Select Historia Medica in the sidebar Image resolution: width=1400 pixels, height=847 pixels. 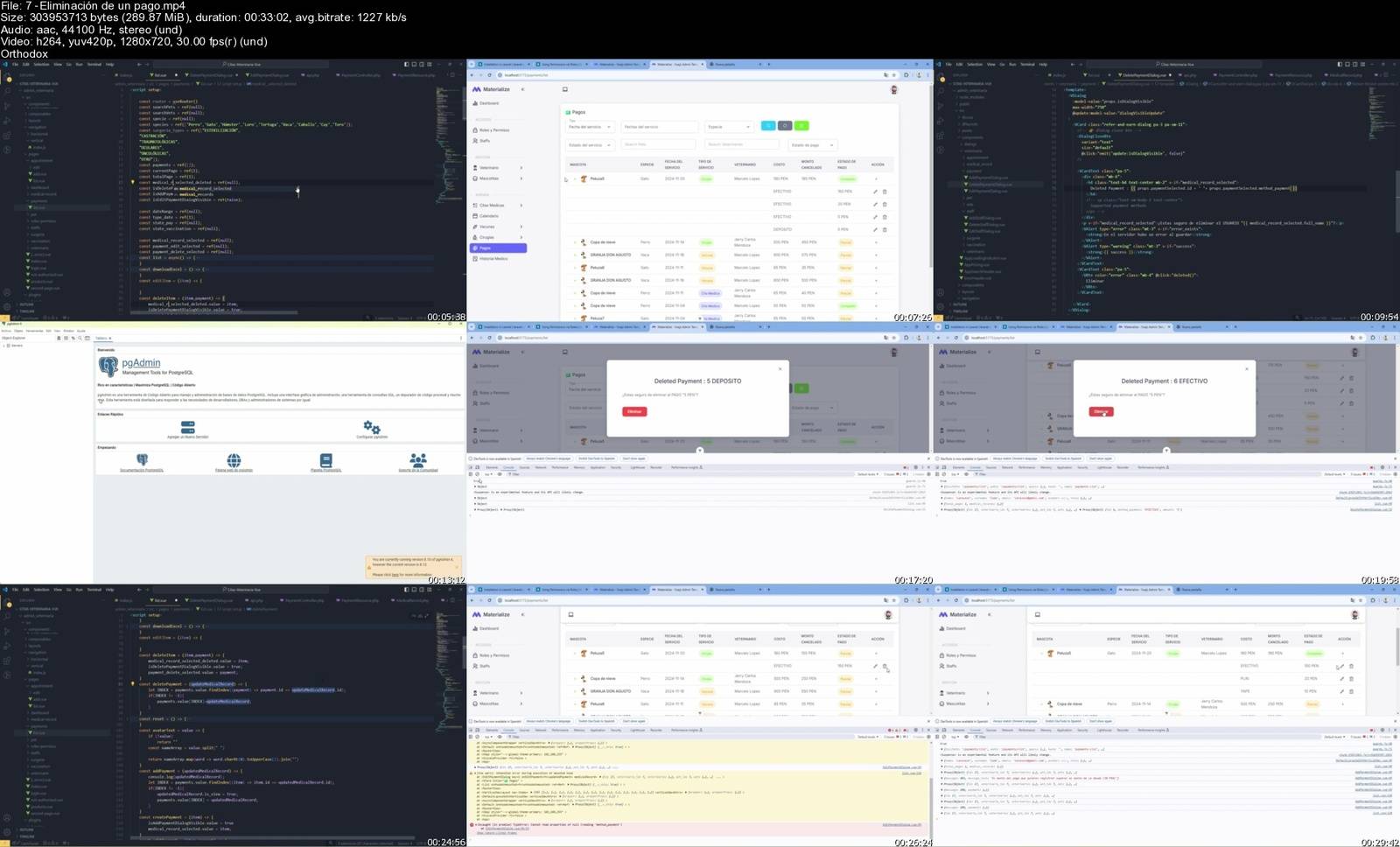coord(493,259)
